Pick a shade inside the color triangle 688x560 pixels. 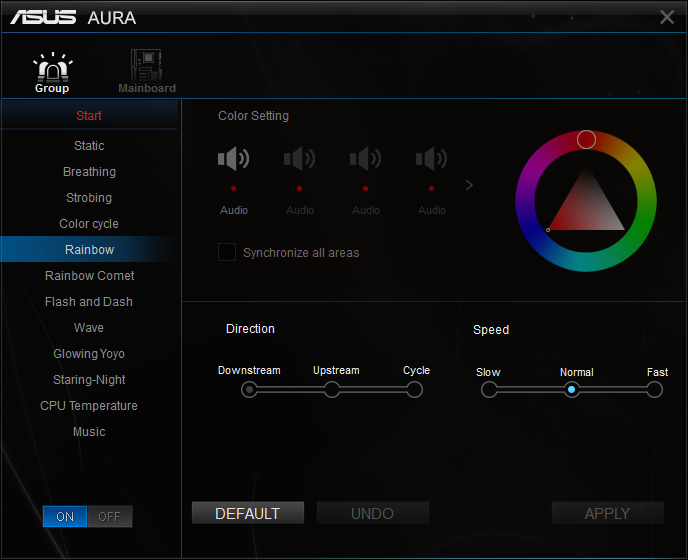[587, 206]
